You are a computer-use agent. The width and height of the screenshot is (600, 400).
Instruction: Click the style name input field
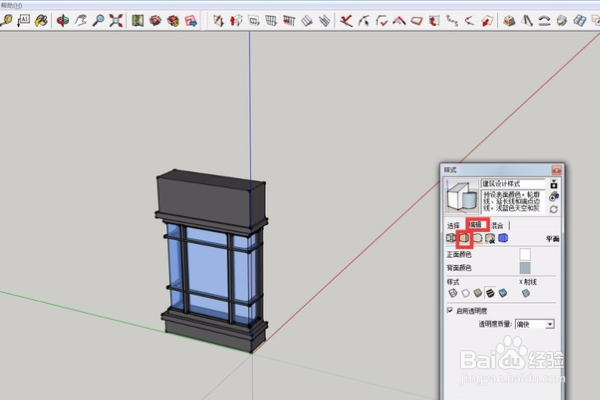[513, 183]
